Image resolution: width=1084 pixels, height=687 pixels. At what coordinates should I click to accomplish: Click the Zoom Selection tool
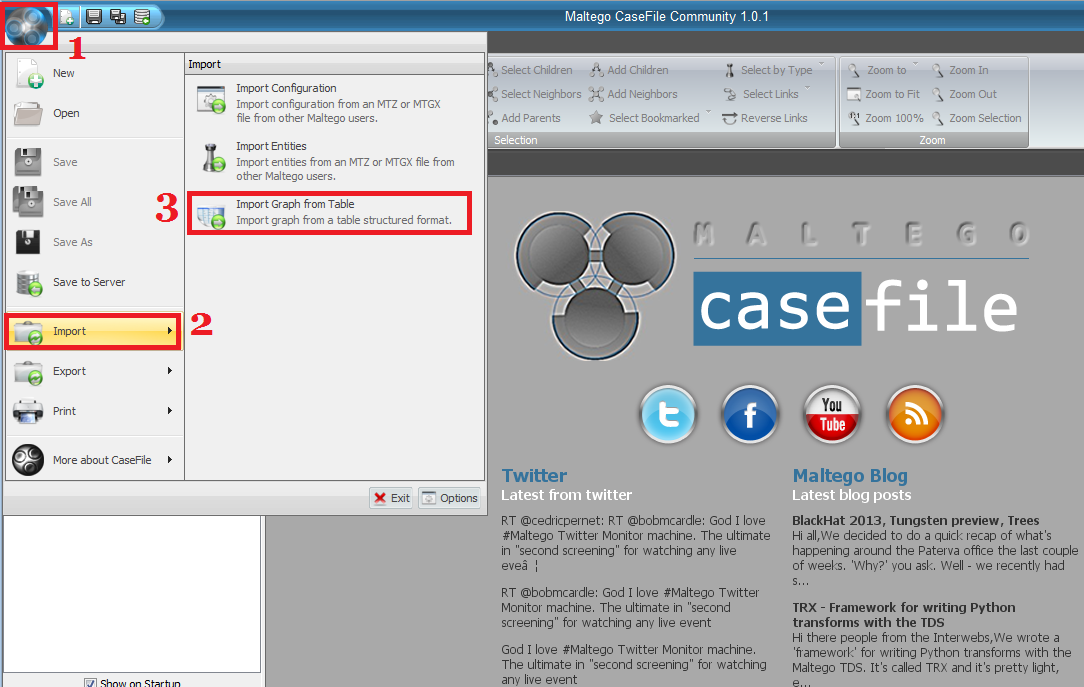(976, 118)
